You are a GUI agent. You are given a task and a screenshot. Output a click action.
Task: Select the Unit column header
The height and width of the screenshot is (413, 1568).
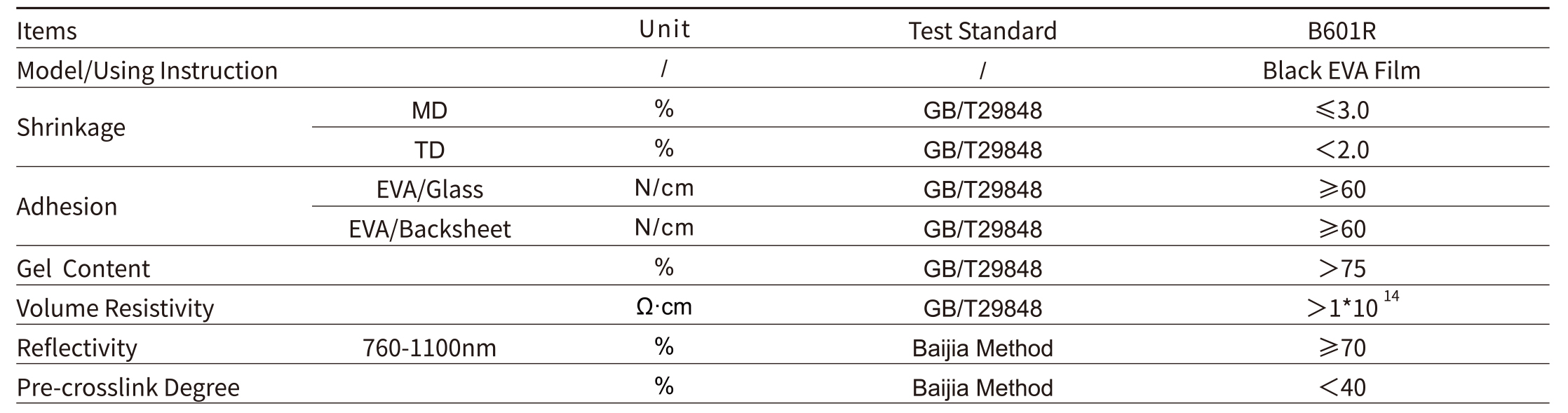coord(664,29)
